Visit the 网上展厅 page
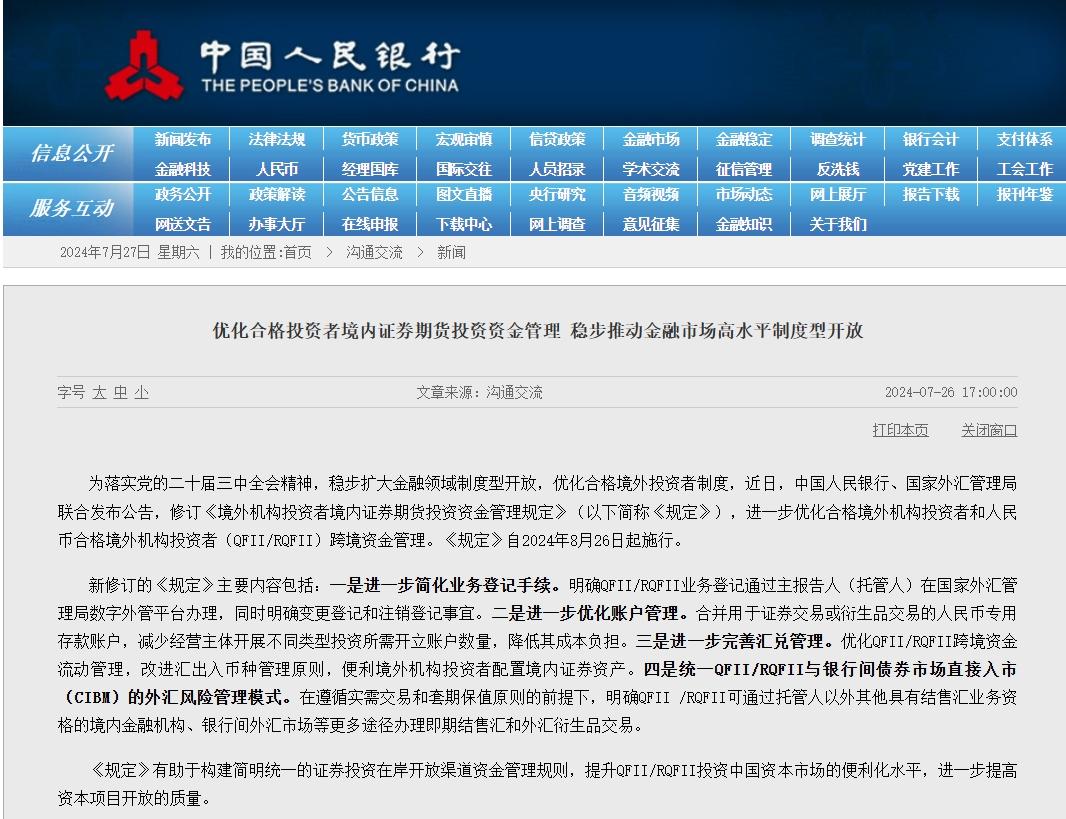 tap(838, 194)
